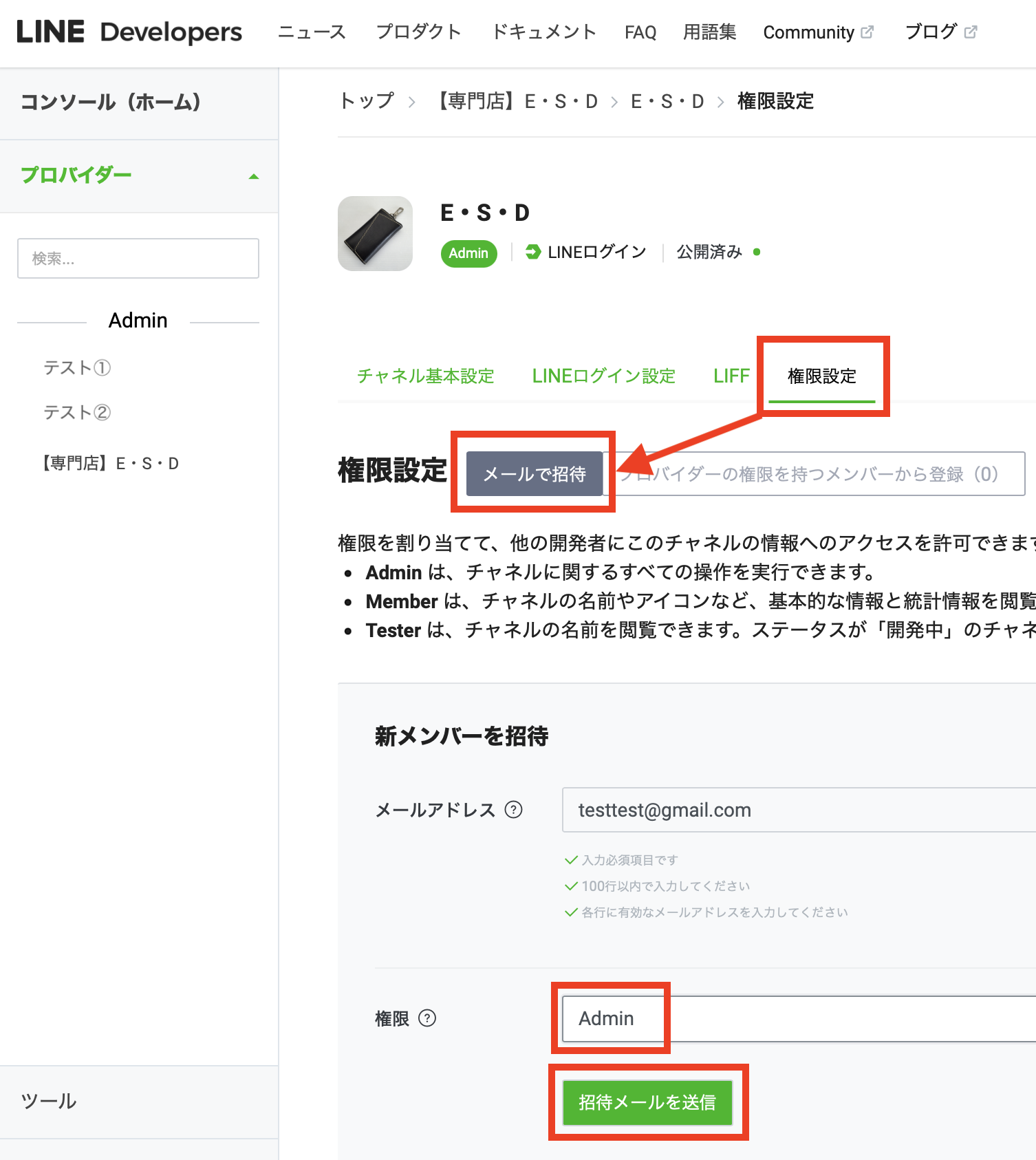Select provider テスト② in sidebar
Screen dimensions: 1036x1160
77,413
